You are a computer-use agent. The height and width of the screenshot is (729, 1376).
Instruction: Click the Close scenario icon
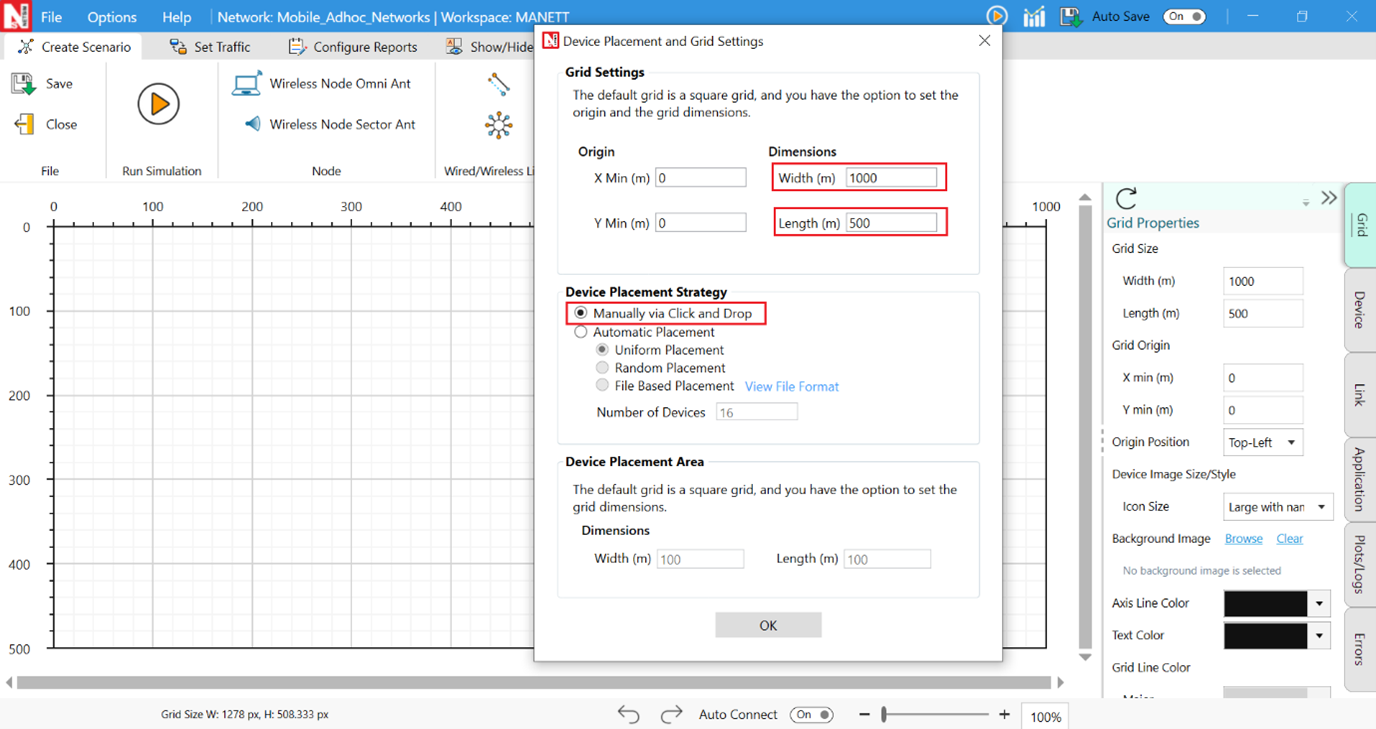coord(23,124)
